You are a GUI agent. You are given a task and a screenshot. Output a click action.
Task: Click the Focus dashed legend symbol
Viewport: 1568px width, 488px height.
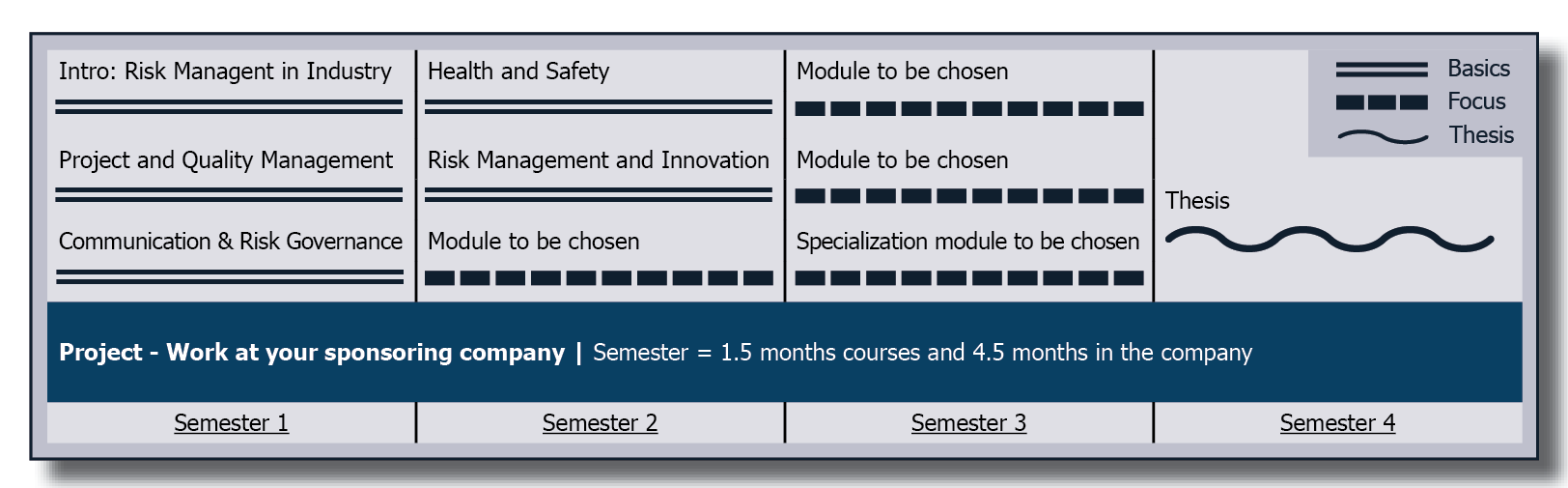coord(1382,102)
